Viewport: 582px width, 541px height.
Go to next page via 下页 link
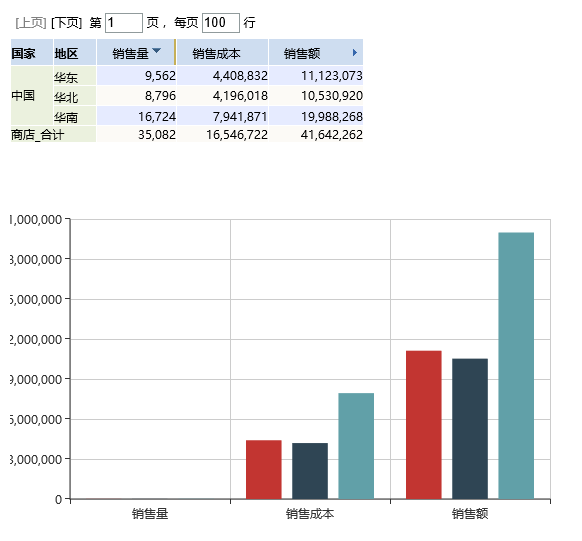[x=66, y=23]
